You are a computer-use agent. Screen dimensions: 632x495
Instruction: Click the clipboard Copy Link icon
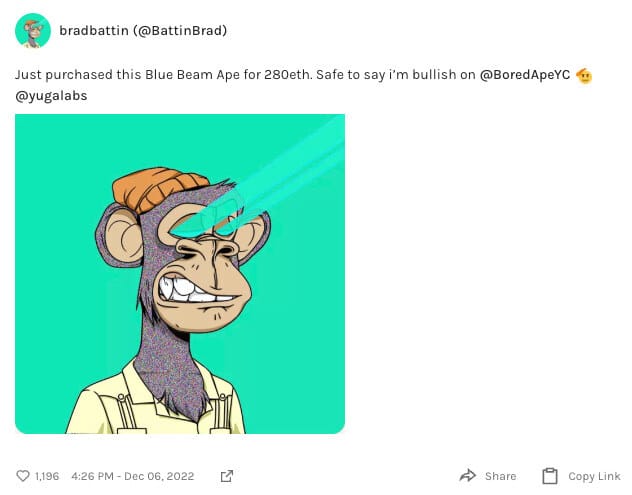coord(550,476)
